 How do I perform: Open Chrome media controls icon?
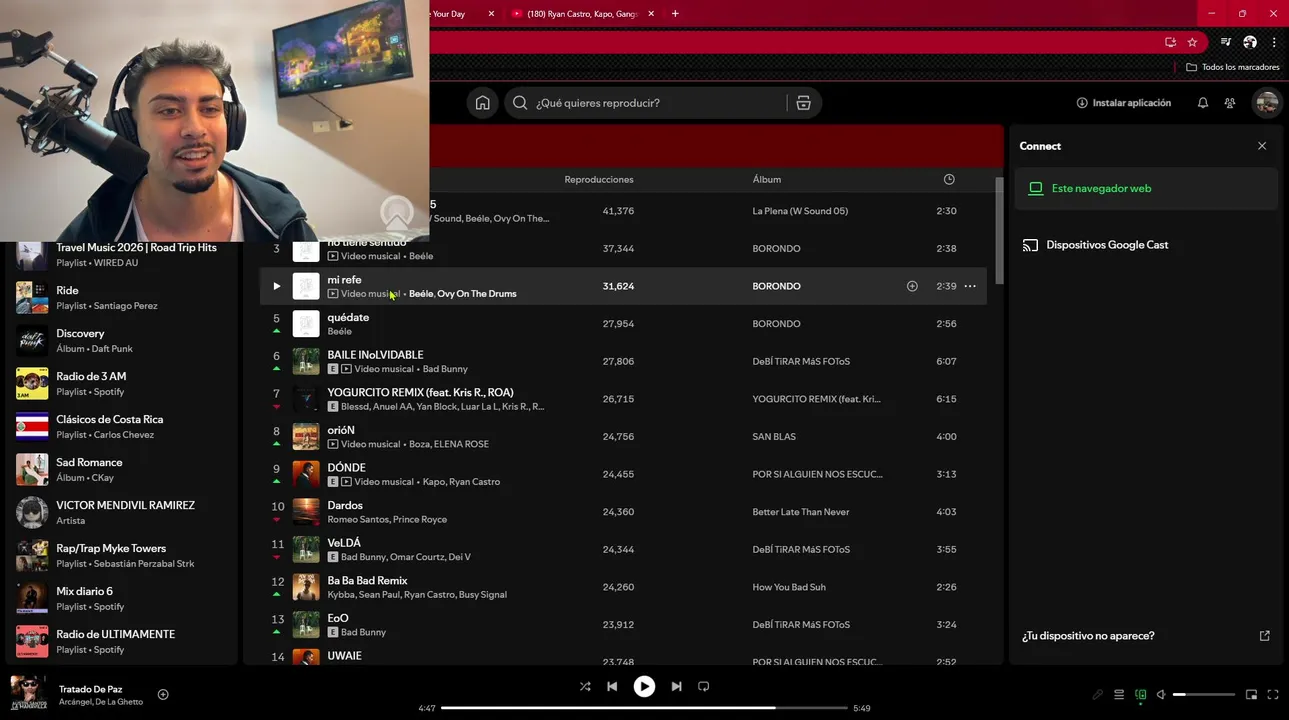[x=1226, y=42]
